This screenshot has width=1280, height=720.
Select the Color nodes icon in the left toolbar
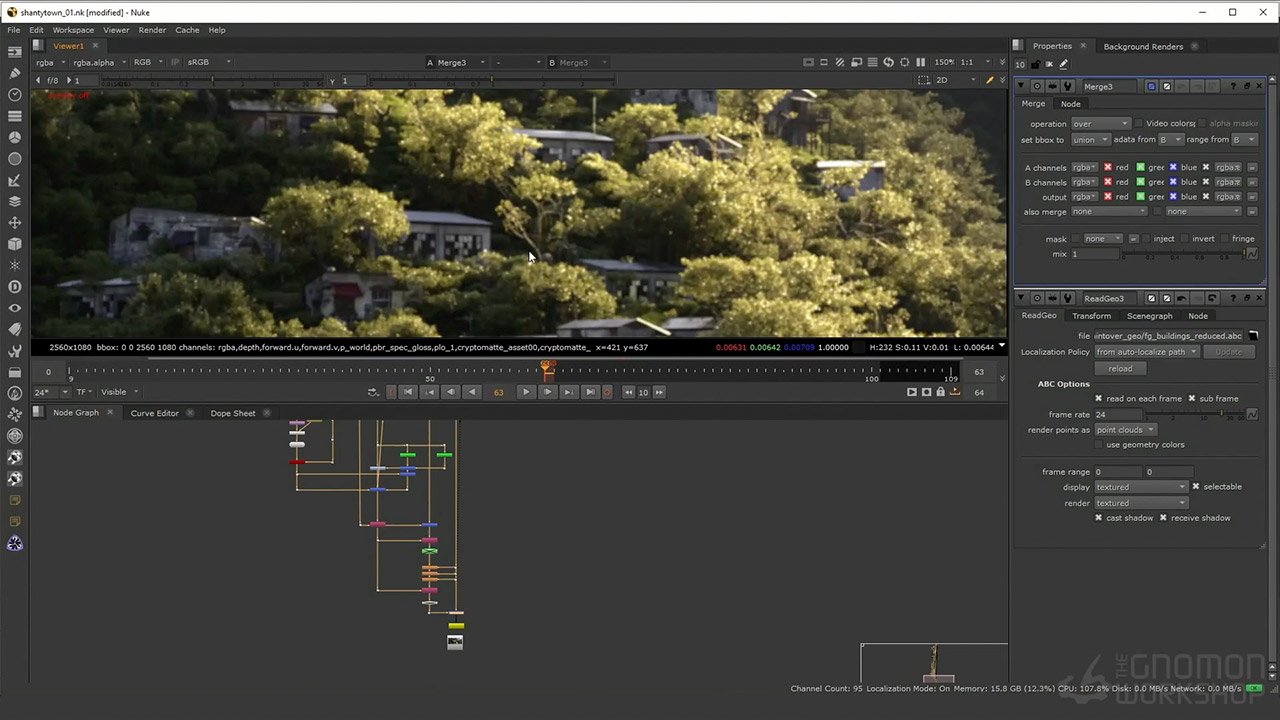click(x=14, y=136)
